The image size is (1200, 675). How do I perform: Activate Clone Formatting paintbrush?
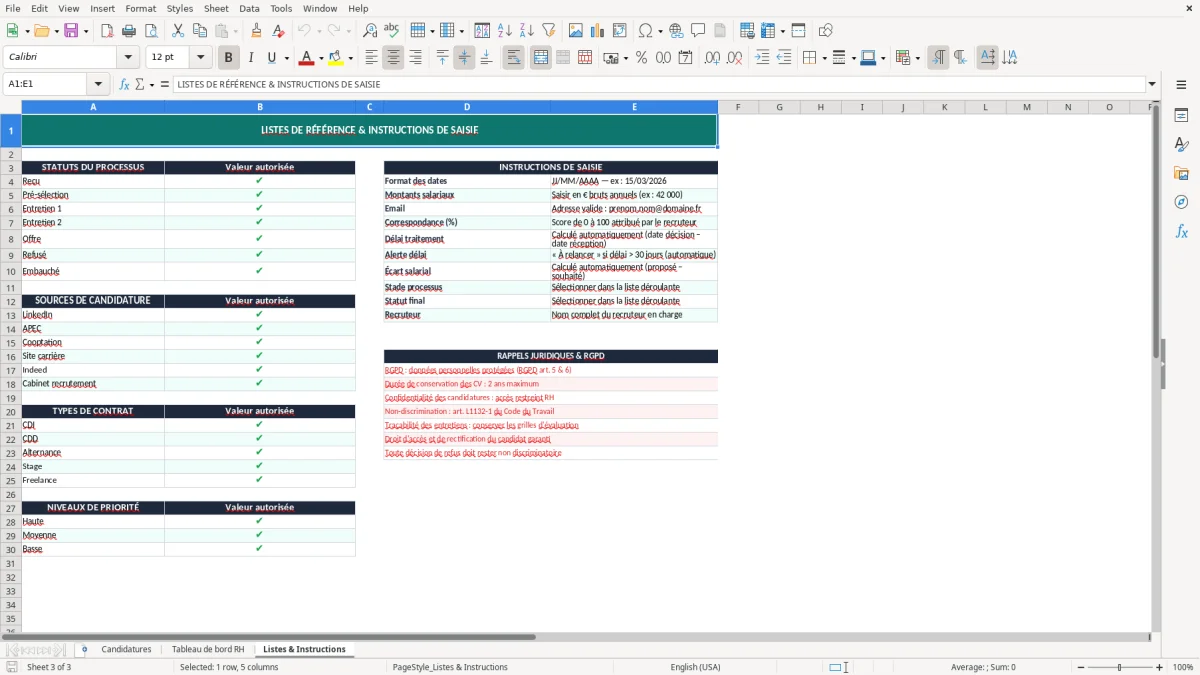coord(257,31)
